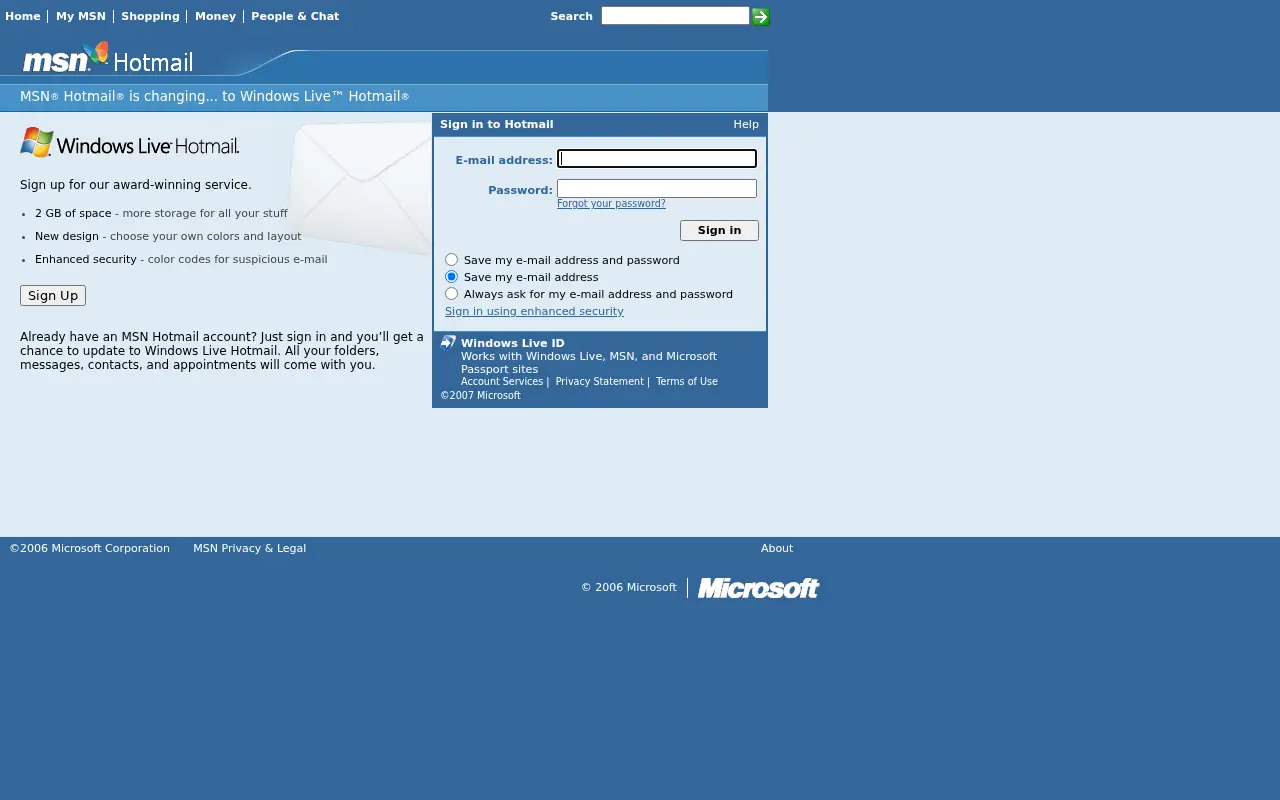Open the Privacy Statement link
This screenshot has width=1280, height=800.
(x=599, y=382)
